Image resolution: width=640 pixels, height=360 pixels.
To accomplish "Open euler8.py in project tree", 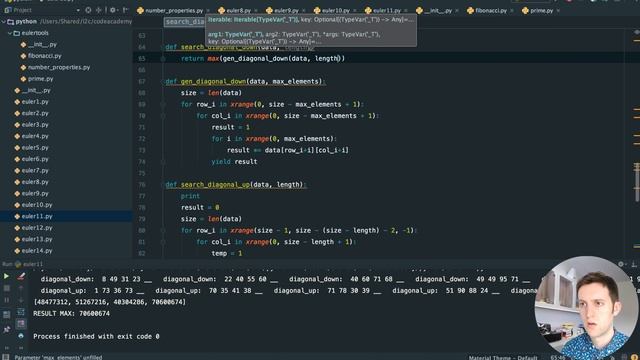I will pyautogui.click(x=35, y=182).
